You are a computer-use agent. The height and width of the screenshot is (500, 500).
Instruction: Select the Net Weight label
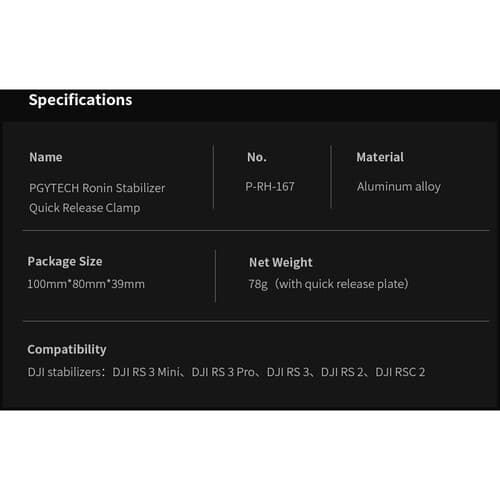click(281, 262)
